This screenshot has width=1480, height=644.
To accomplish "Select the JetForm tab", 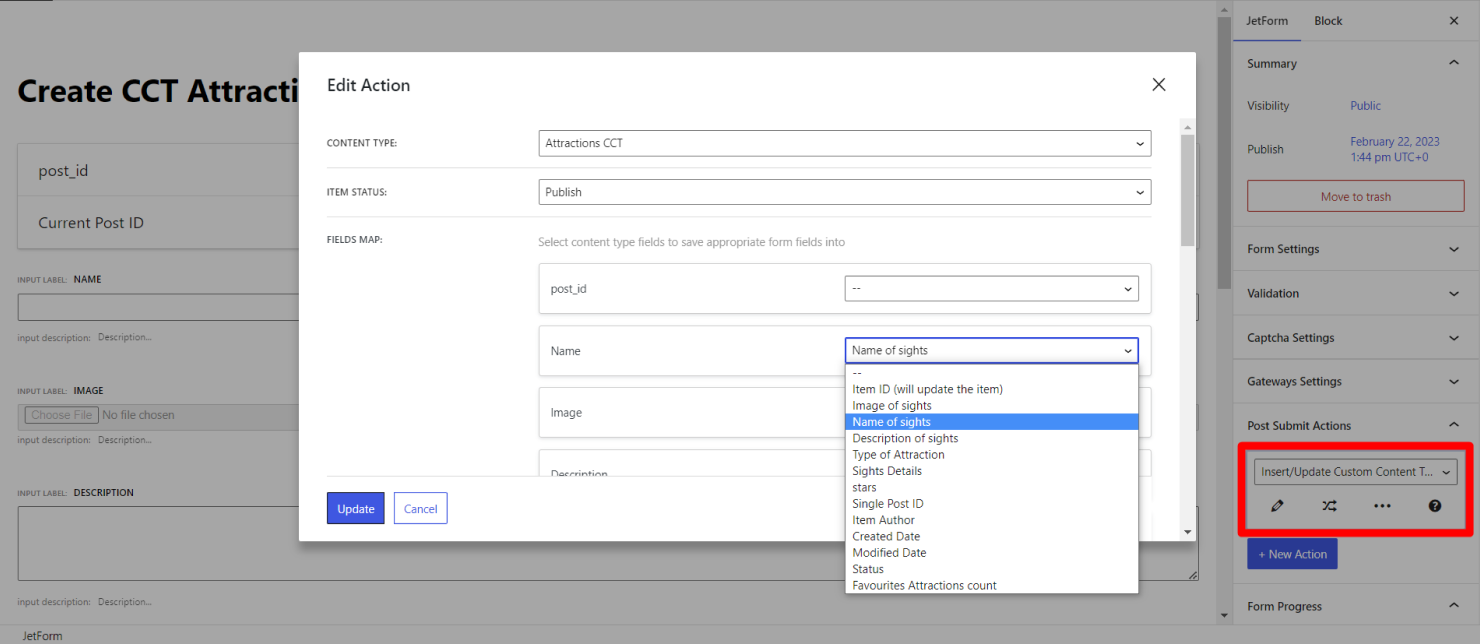I will 1267,21.
